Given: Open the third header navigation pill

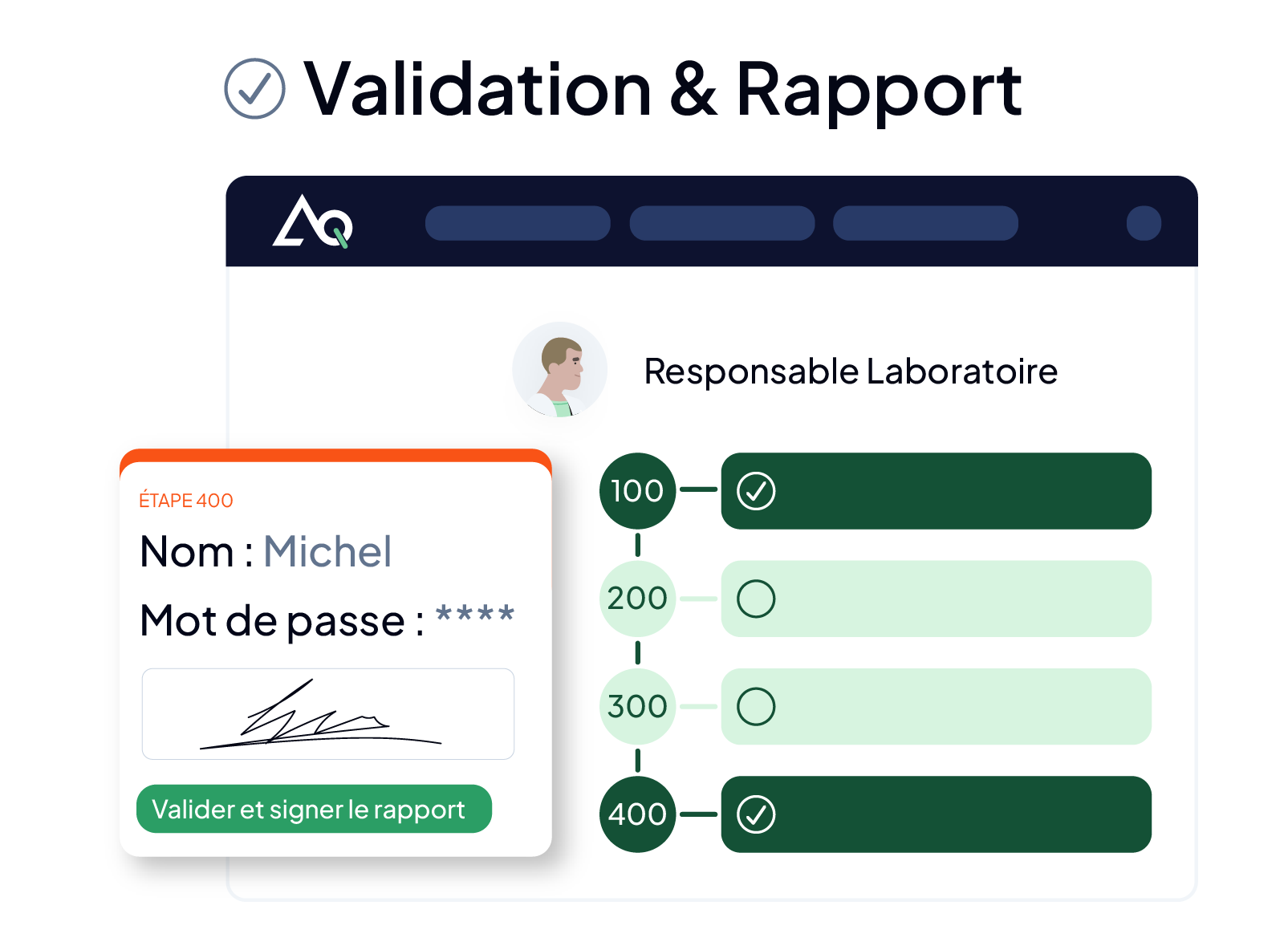Looking at the screenshot, I should pyautogui.click(x=925, y=223).
